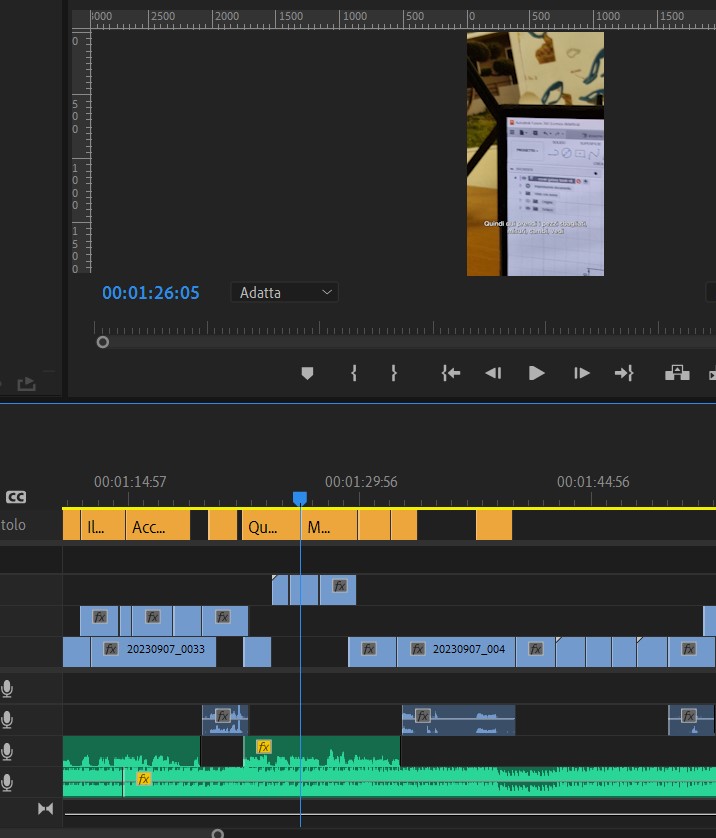Enable voice-over record on lowest audio track
The image size is (716, 838).
[9, 782]
